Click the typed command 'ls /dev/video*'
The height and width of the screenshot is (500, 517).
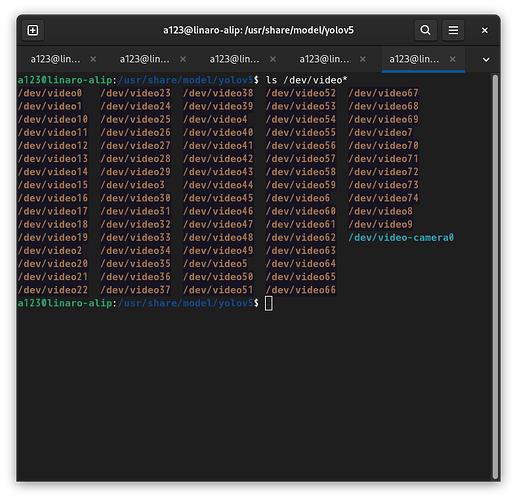coord(306,80)
